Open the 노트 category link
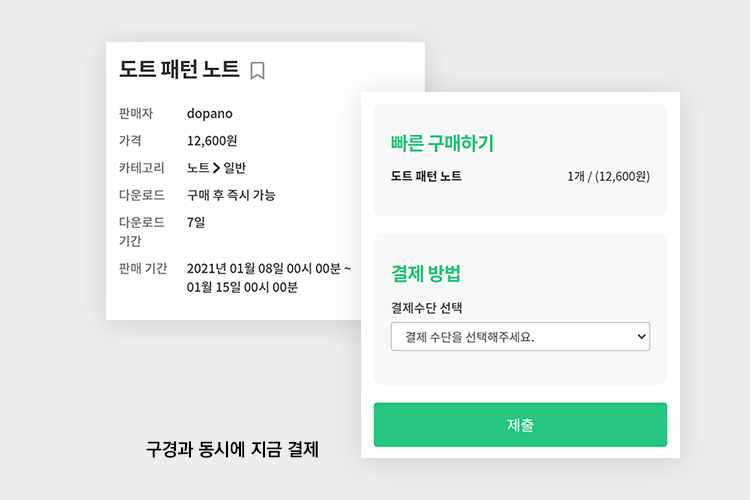Image resolution: width=750 pixels, height=500 pixels. click(198, 168)
